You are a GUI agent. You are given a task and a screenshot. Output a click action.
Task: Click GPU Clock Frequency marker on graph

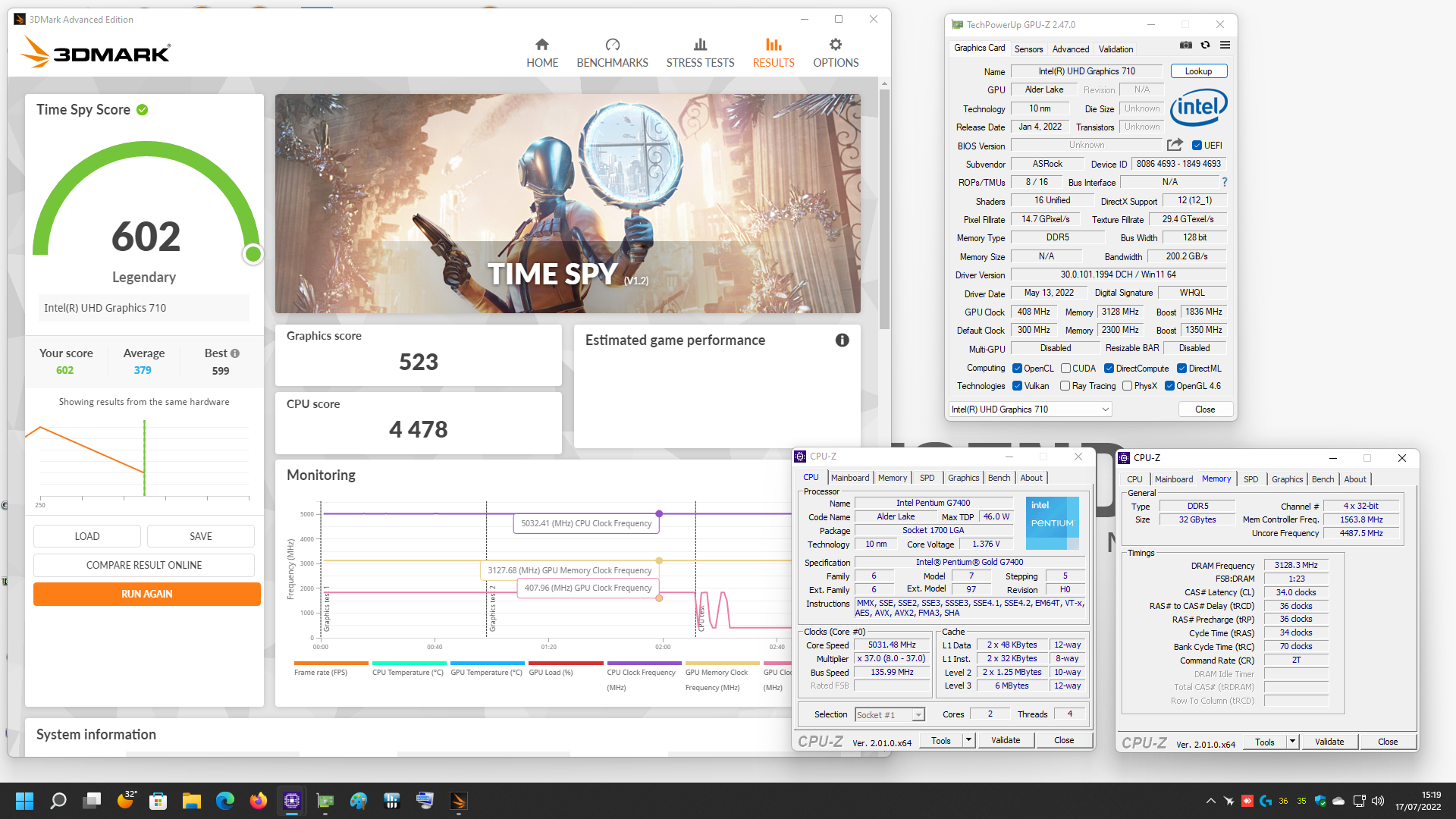coord(659,598)
